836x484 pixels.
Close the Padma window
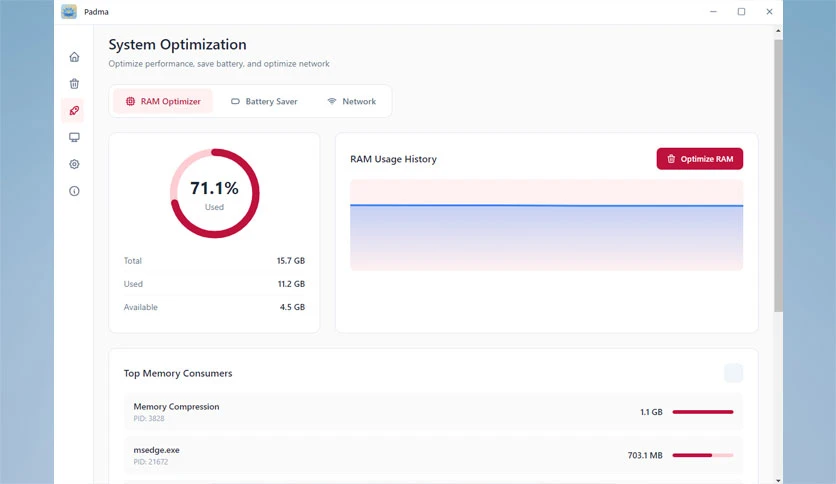[x=769, y=12]
